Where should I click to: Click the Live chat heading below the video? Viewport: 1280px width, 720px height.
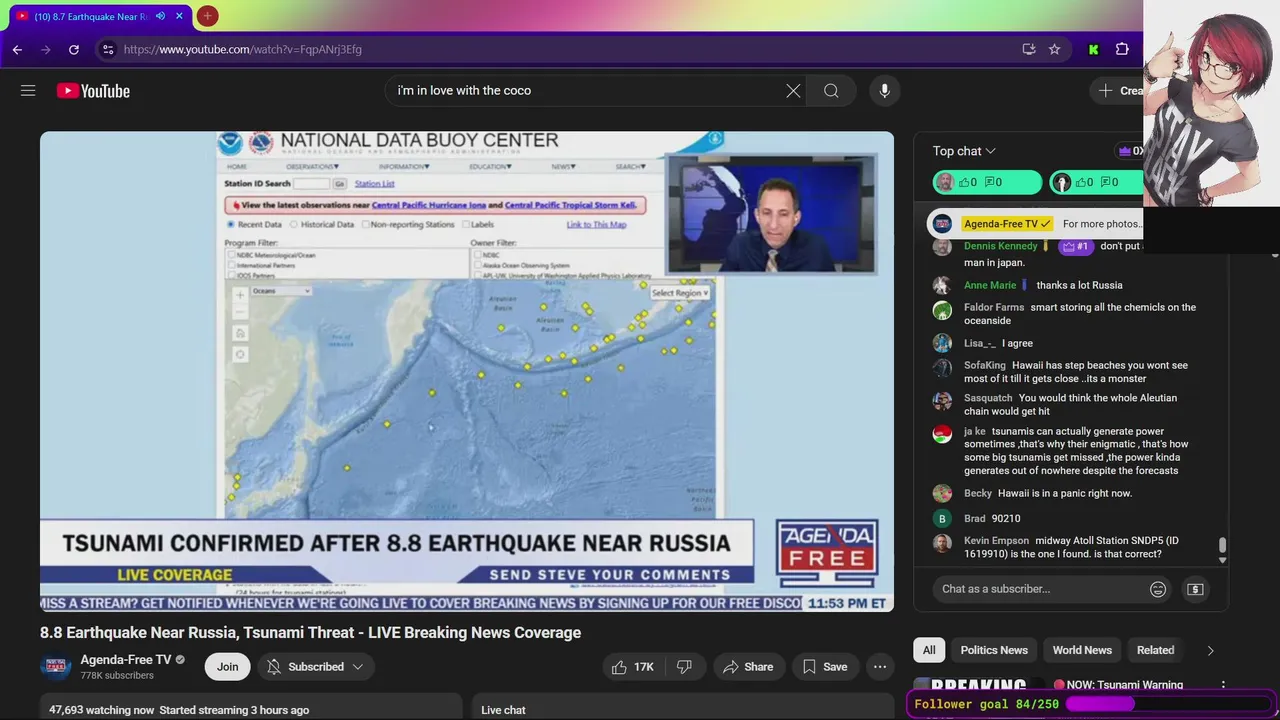503,710
